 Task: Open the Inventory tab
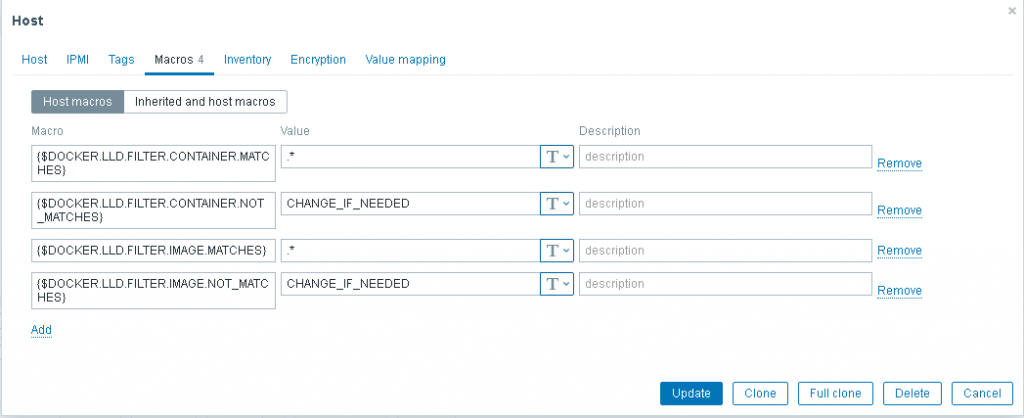tap(248, 59)
